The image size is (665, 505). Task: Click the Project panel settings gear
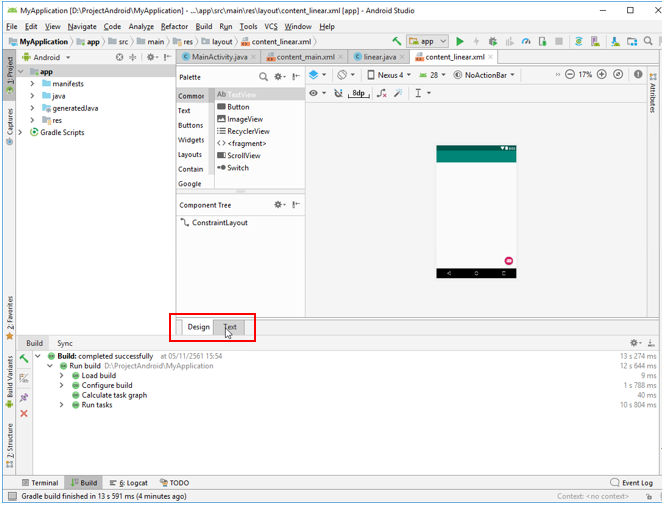click(x=151, y=57)
